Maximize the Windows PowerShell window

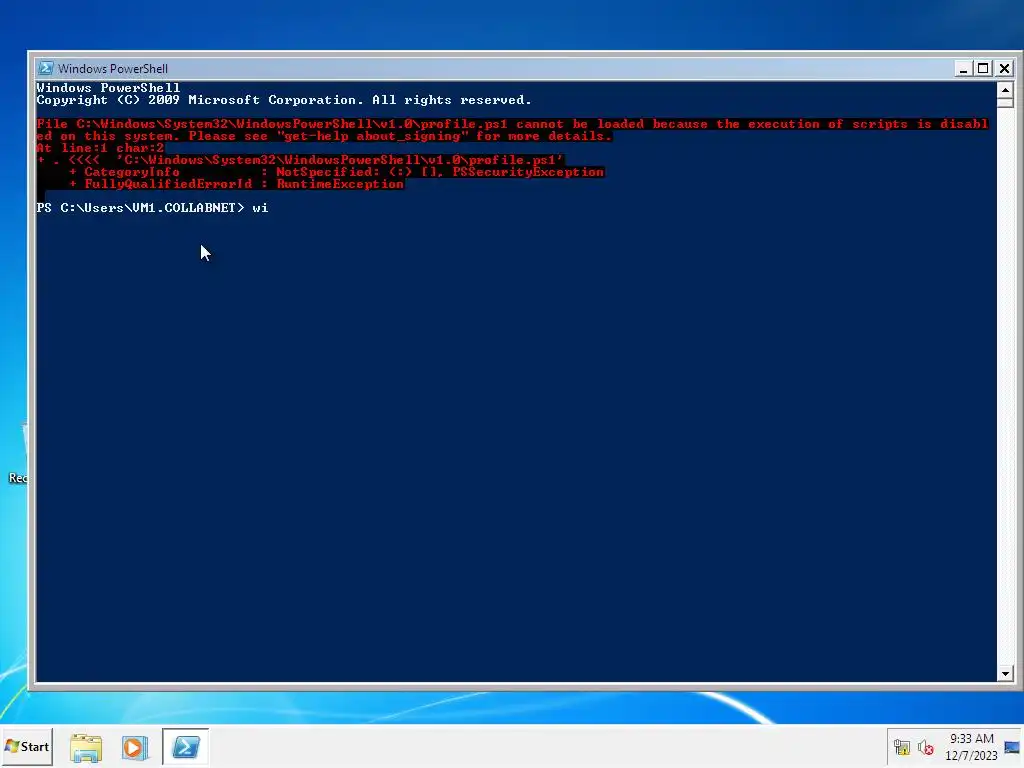click(984, 68)
